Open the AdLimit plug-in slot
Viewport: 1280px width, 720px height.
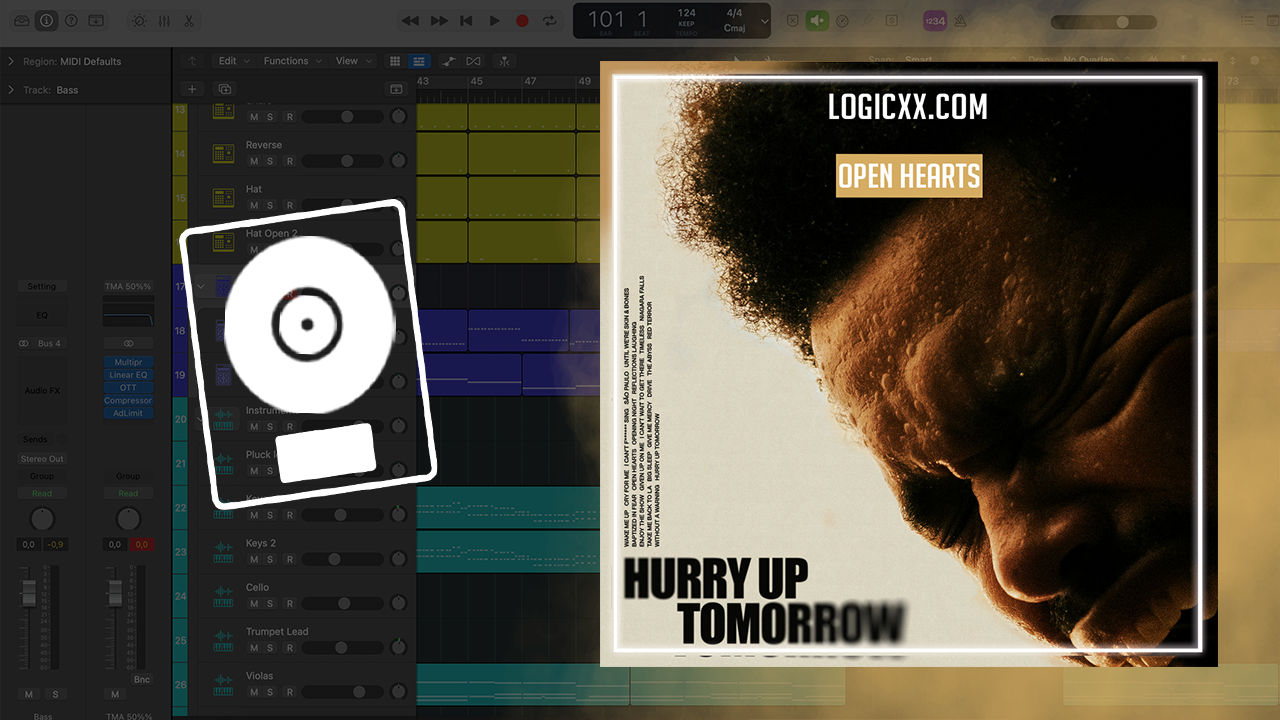pyautogui.click(x=128, y=413)
